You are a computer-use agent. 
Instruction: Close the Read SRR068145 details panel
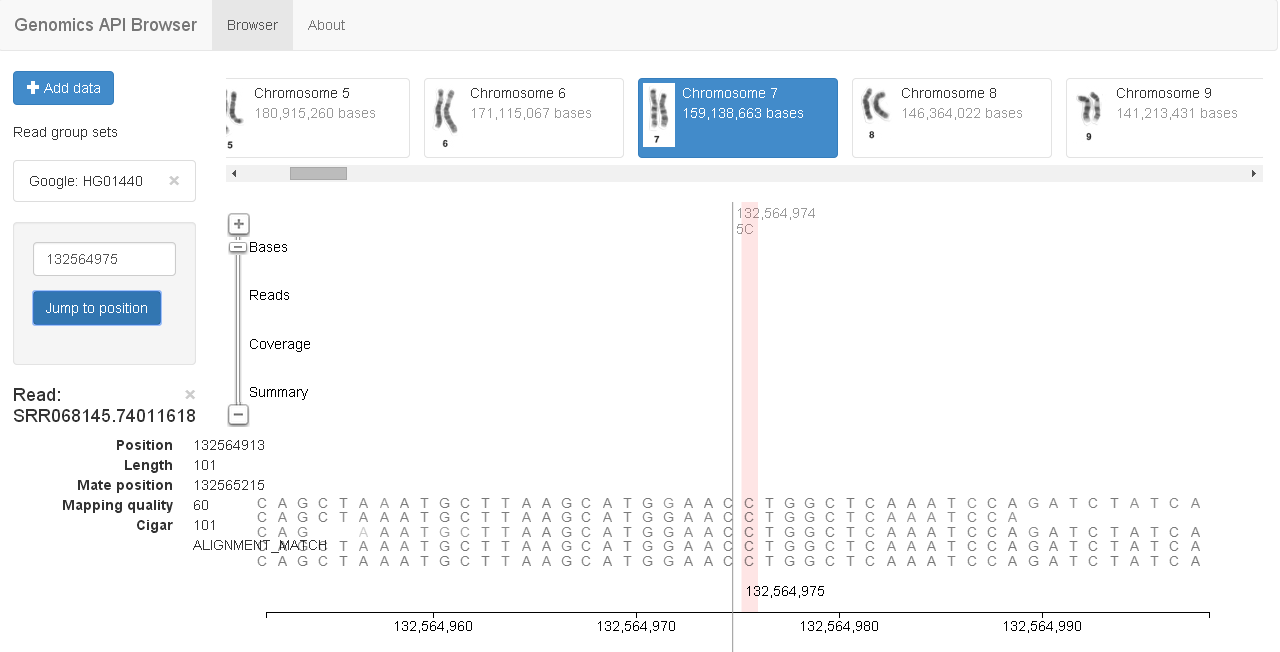point(190,395)
